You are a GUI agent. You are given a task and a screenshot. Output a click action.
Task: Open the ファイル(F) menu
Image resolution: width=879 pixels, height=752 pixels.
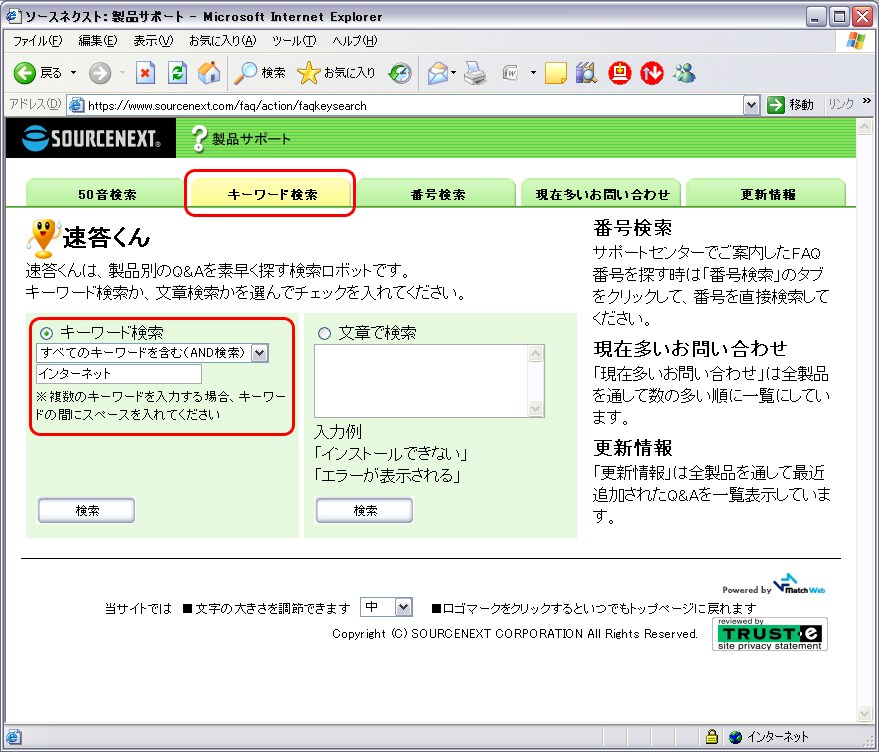coord(37,41)
